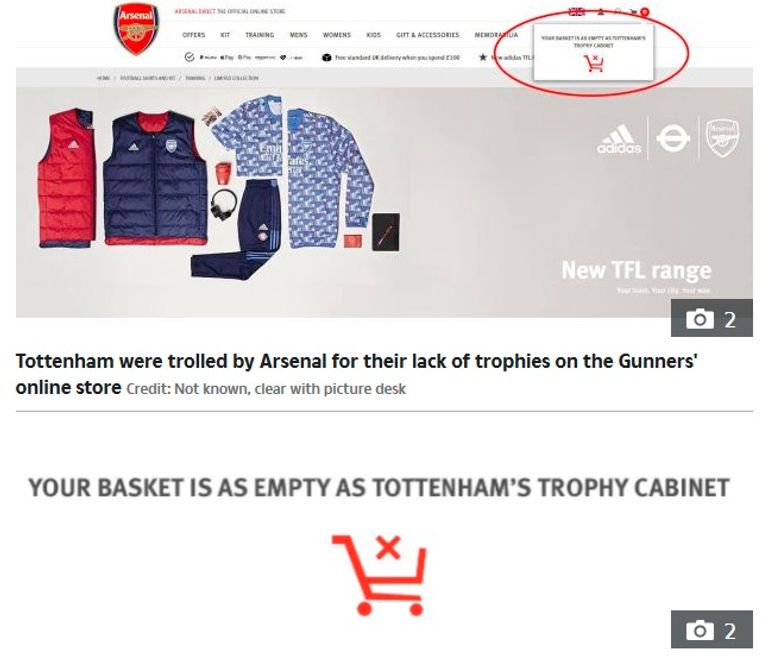Open the user account icon
Screen dimensions: 768x663
point(601,12)
